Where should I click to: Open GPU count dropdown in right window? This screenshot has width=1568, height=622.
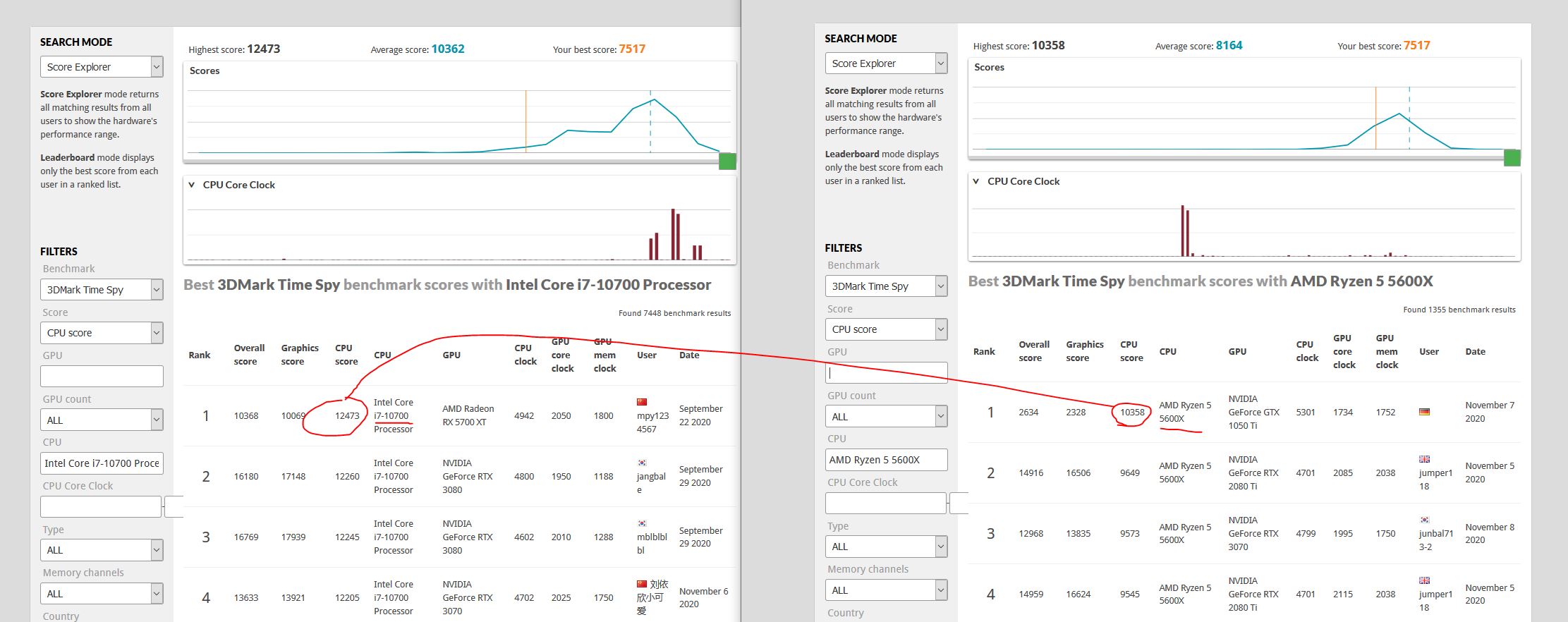tap(886, 417)
